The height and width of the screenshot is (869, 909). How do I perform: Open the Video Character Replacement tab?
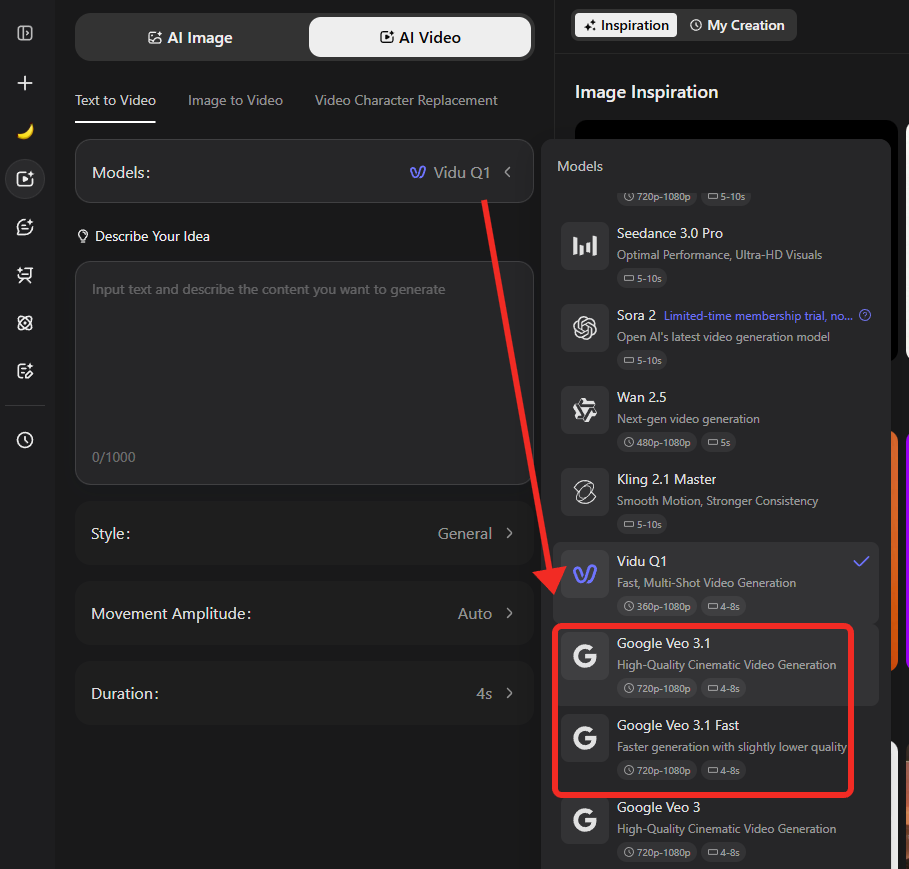(406, 100)
